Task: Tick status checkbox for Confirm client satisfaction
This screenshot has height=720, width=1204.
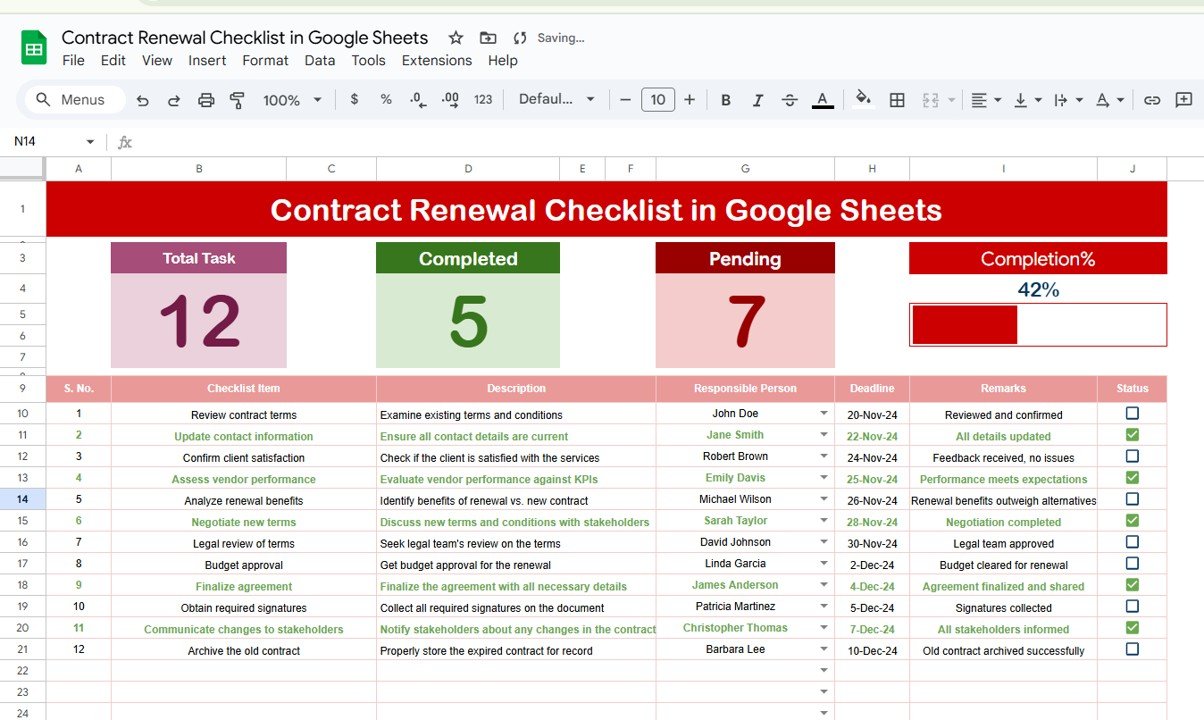Action: click(1132, 456)
